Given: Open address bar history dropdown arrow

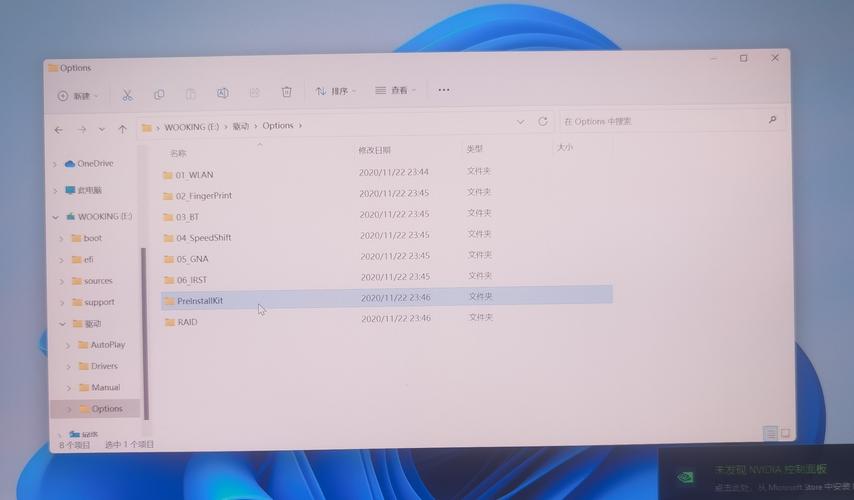Looking at the screenshot, I should 521,122.
